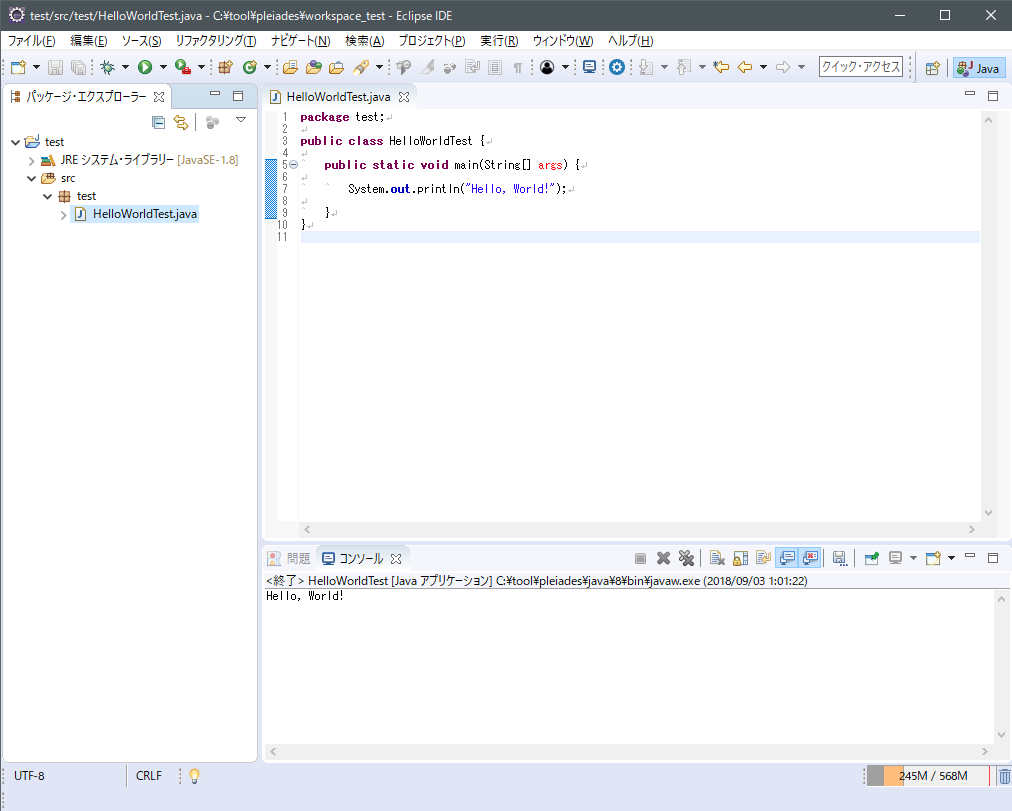Image resolution: width=1012 pixels, height=811 pixels.
Task: Open the Run button dropdown arrow
Action: (x=162, y=67)
